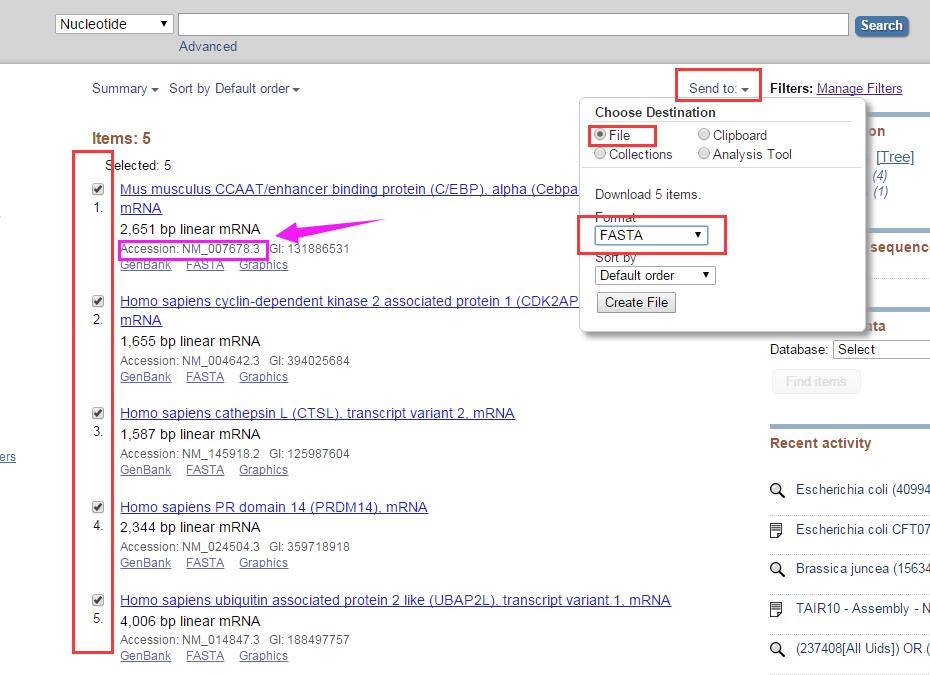Choose the Collections destination option
This screenshot has width=930, height=675.
(x=600, y=154)
